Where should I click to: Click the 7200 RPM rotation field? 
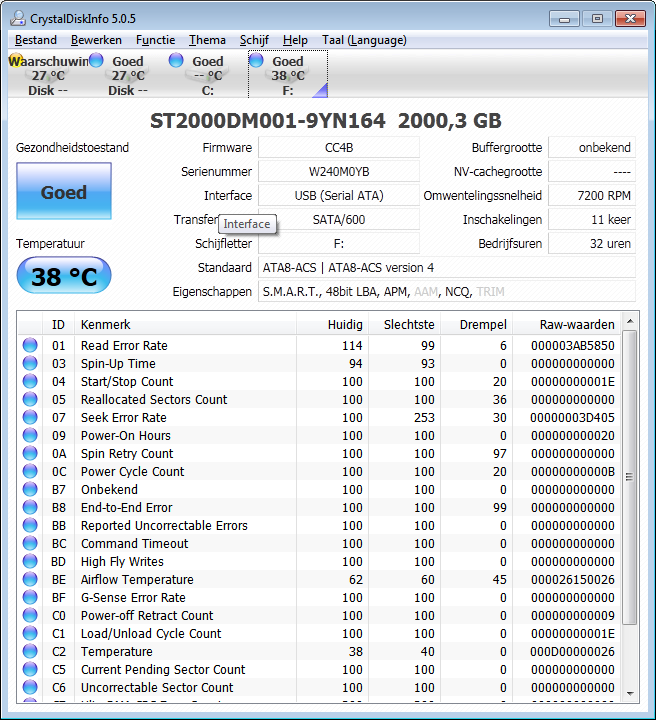point(592,196)
